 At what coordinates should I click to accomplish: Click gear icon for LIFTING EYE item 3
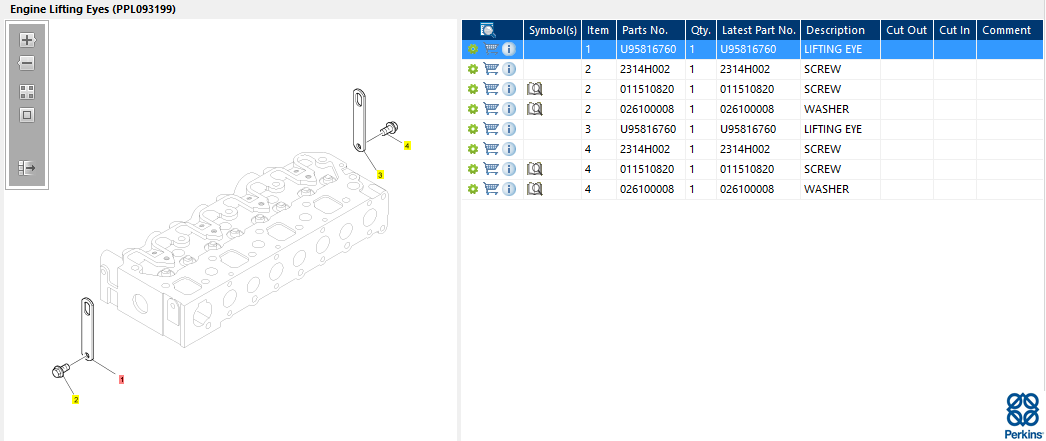[473, 129]
